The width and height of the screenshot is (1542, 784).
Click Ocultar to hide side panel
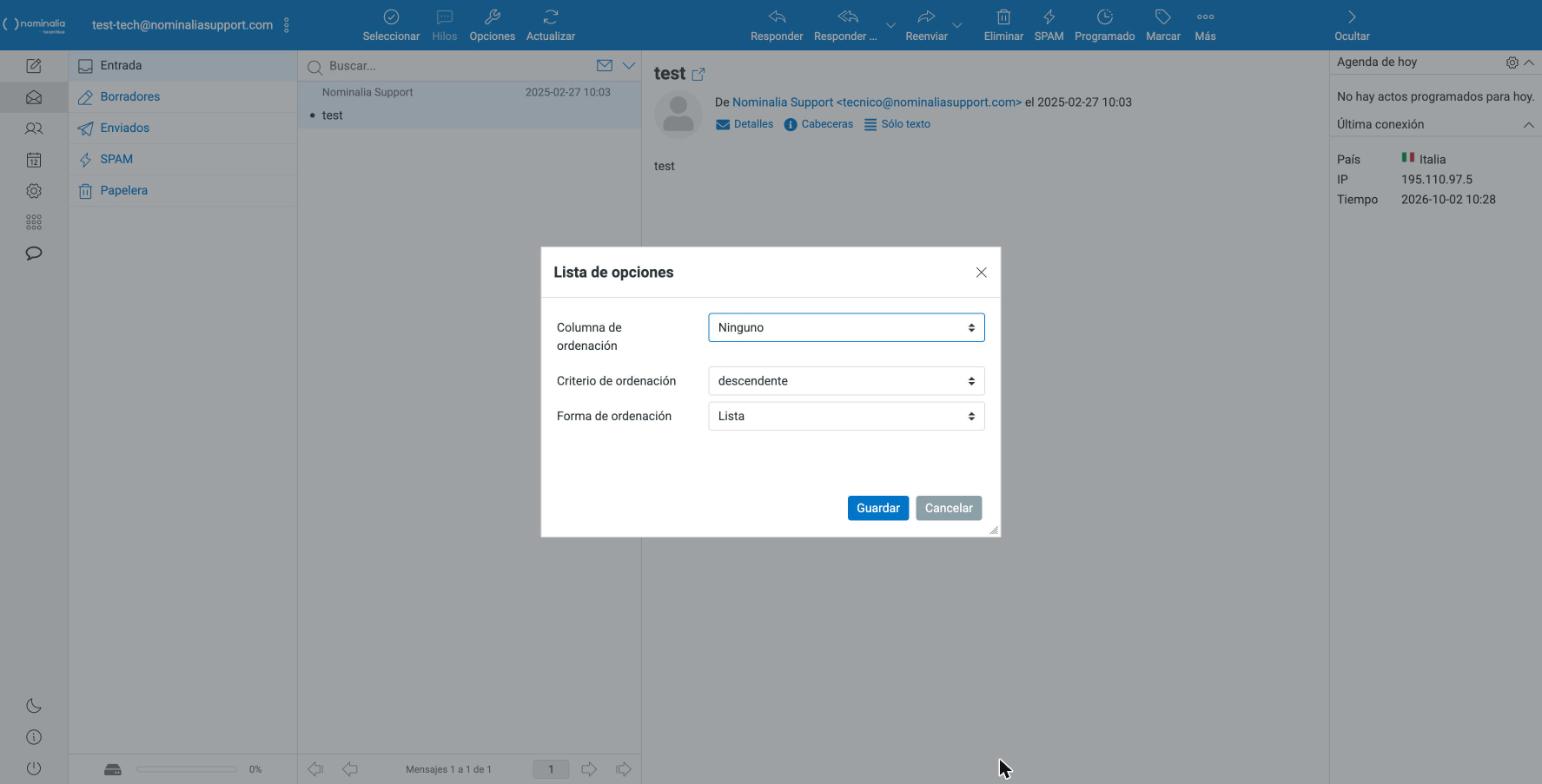[x=1352, y=25]
